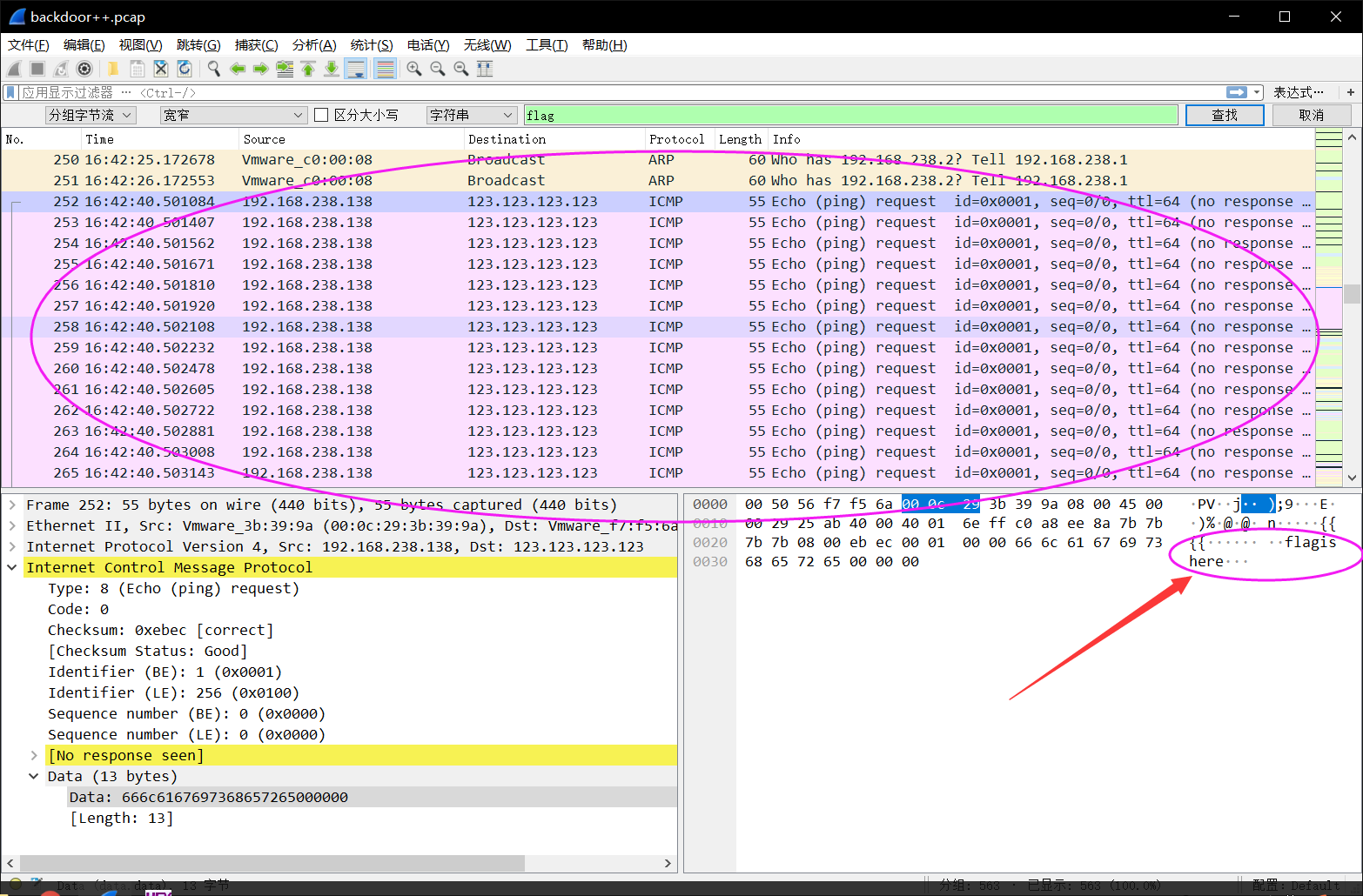Start a new packet capture

tap(14, 69)
